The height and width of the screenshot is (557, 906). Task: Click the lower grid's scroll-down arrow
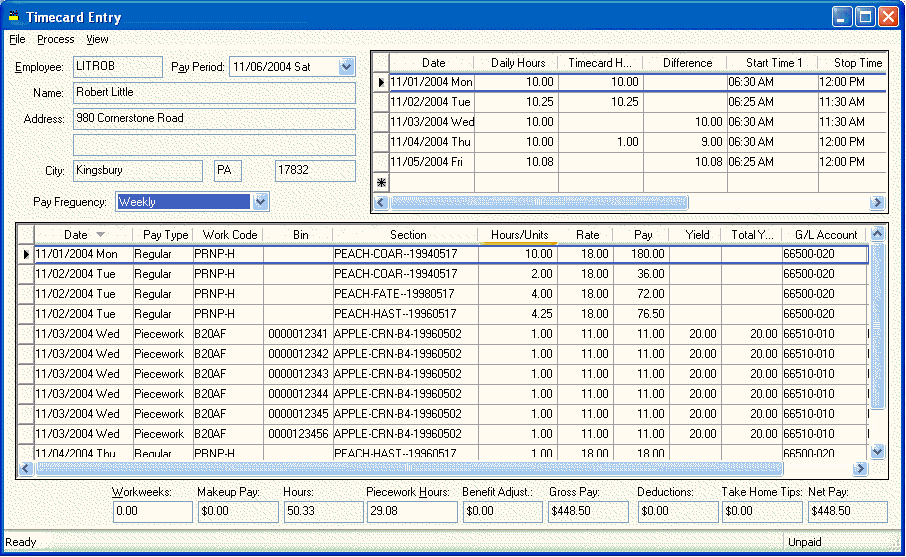tap(877, 452)
